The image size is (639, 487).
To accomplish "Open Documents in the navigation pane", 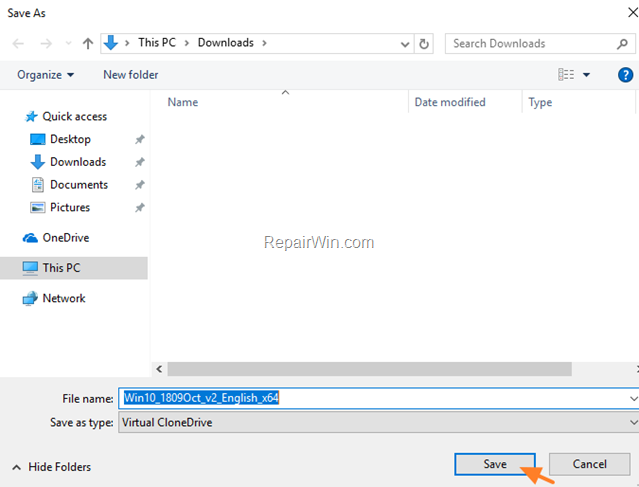I will [x=79, y=185].
